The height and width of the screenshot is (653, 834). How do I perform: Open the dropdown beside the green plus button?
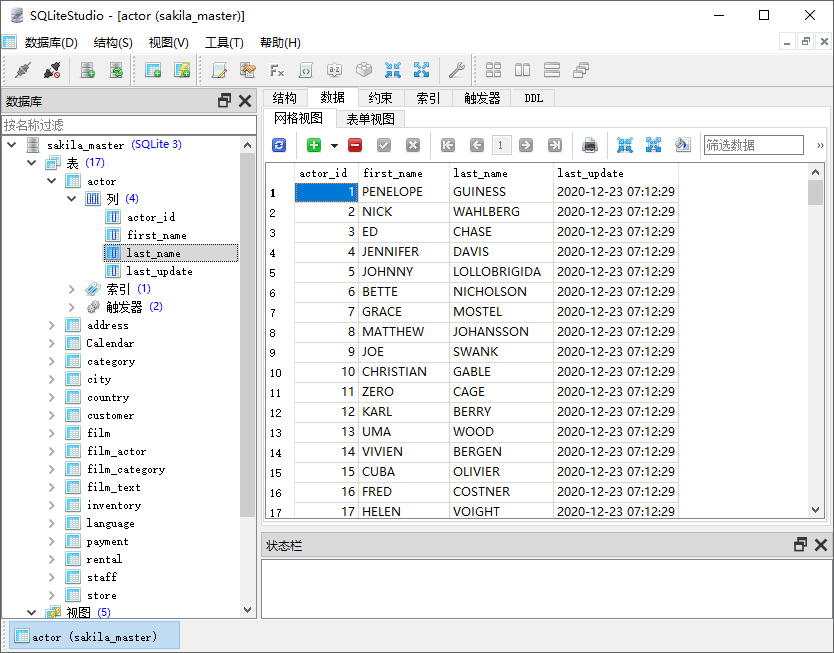[x=333, y=144]
